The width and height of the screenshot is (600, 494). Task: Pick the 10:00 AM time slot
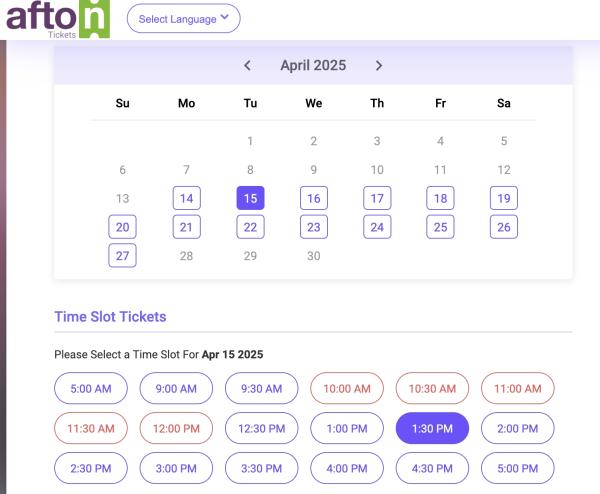pyautogui.click(x=347, y=388)
